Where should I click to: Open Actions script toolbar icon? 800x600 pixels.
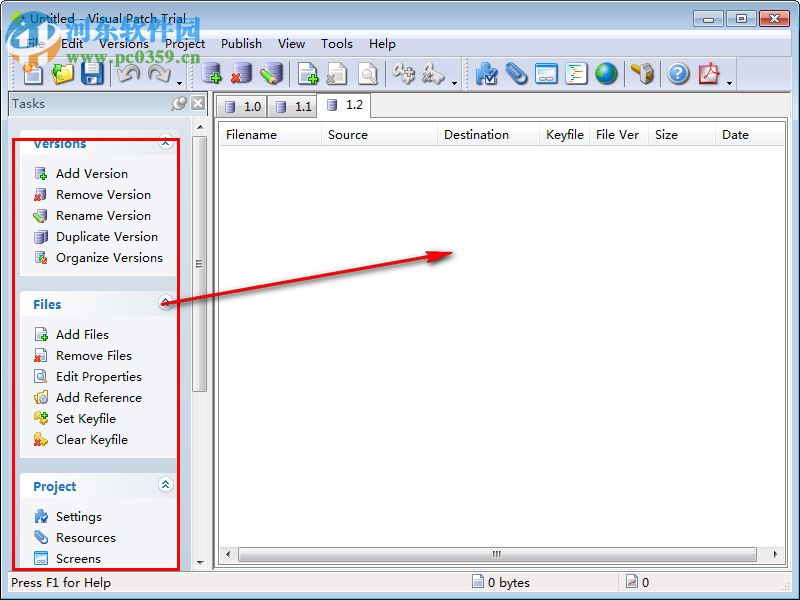click(x=576, y=74)
